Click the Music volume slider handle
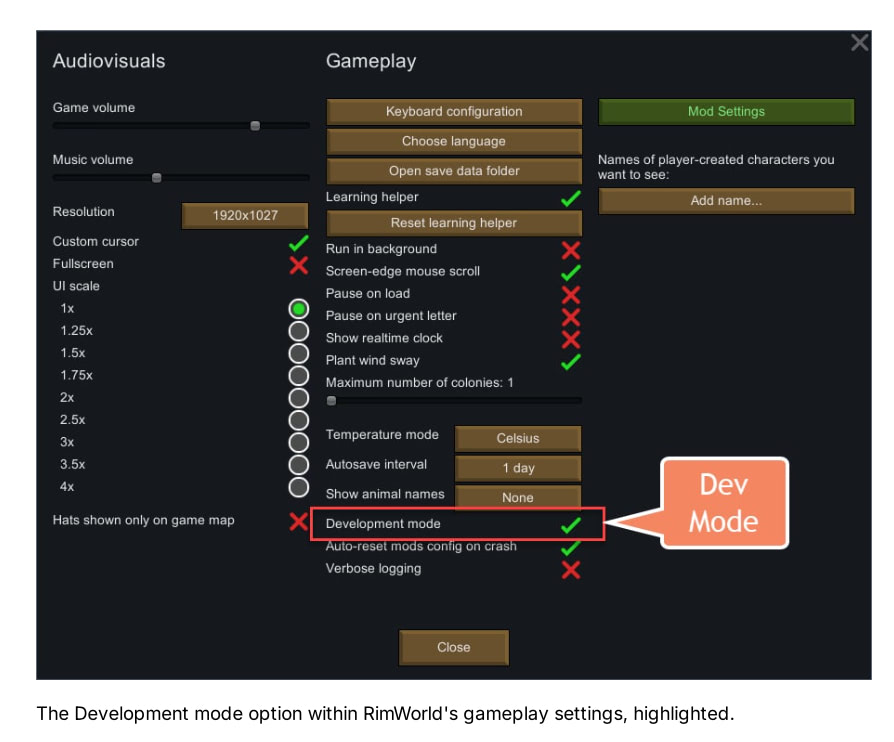The image size is (894, 742). (157, 178)
